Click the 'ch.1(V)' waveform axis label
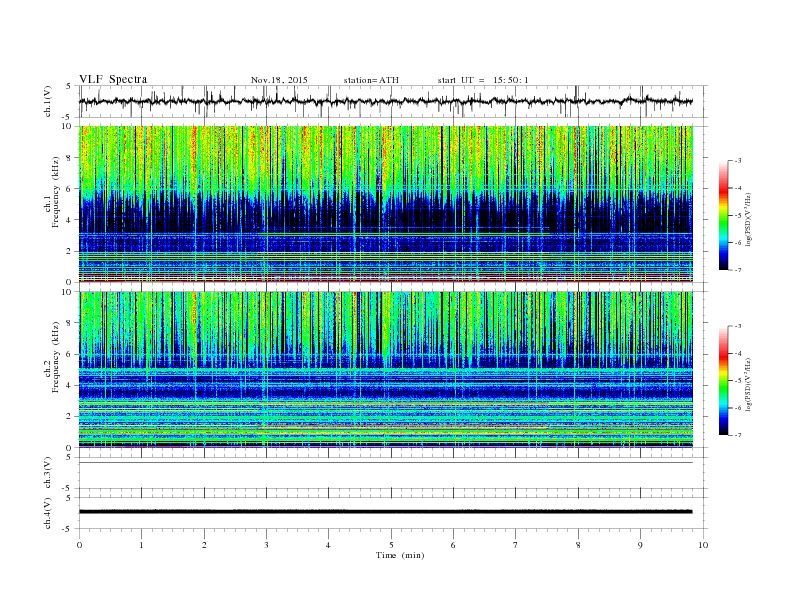This screenshot has width=792, height=612. [x=48, y=101]
